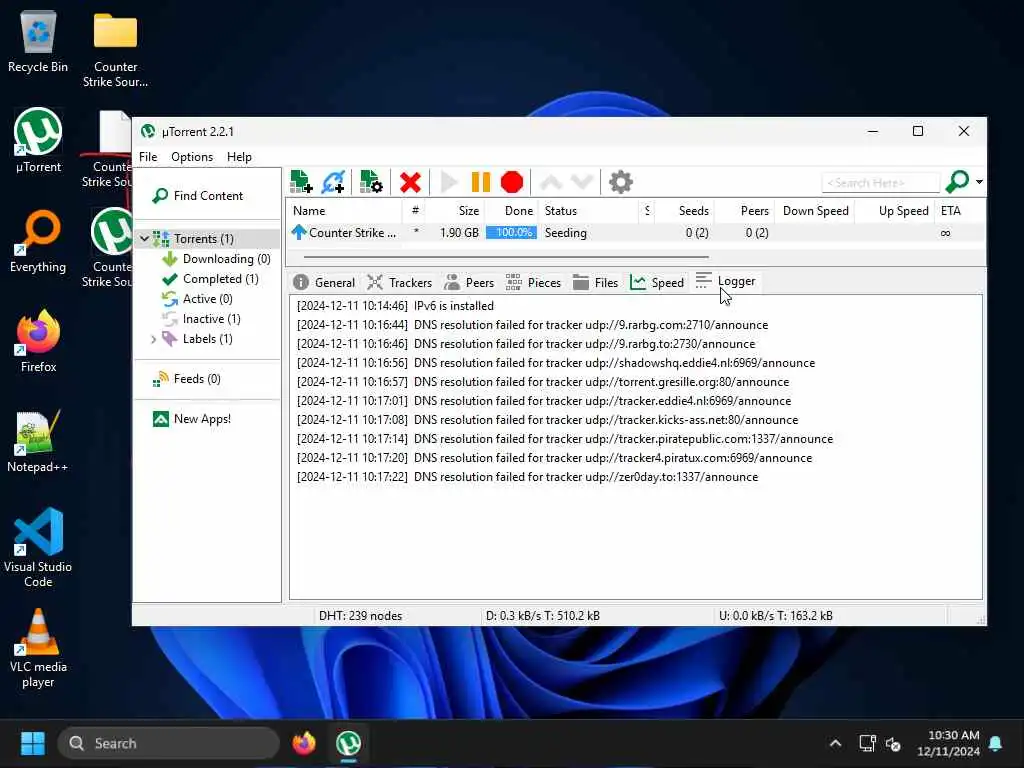The width and height of the screenshot is (1024, 768).
Task: Open search provider dropdown arrow
Action: click(979, 182)
